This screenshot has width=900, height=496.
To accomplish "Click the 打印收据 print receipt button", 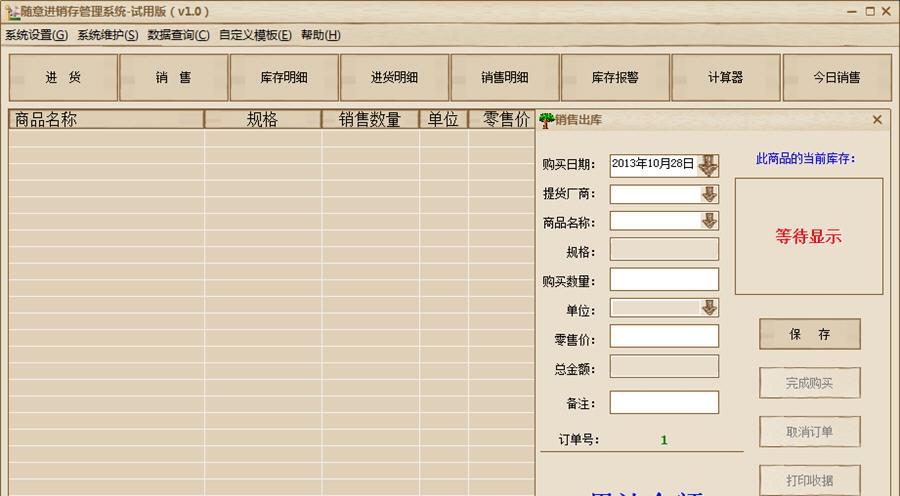I will tap(810, 480).
